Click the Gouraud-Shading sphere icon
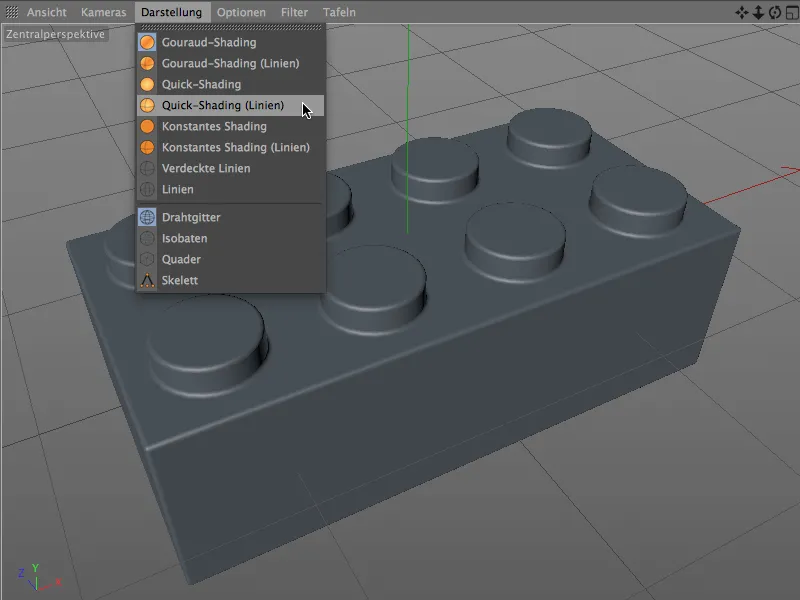The height and width of the screenshot is (600, 800). tap(147, 42)
